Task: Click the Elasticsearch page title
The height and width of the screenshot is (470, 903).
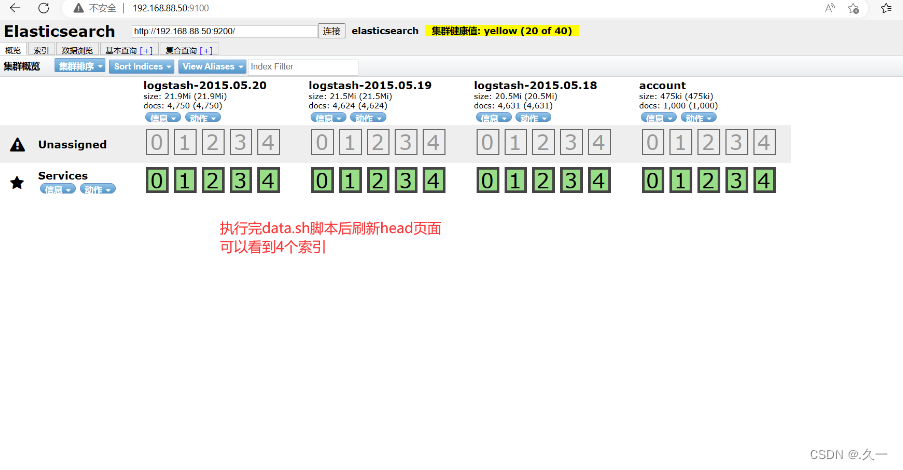Action: click(x=59, y=31)
